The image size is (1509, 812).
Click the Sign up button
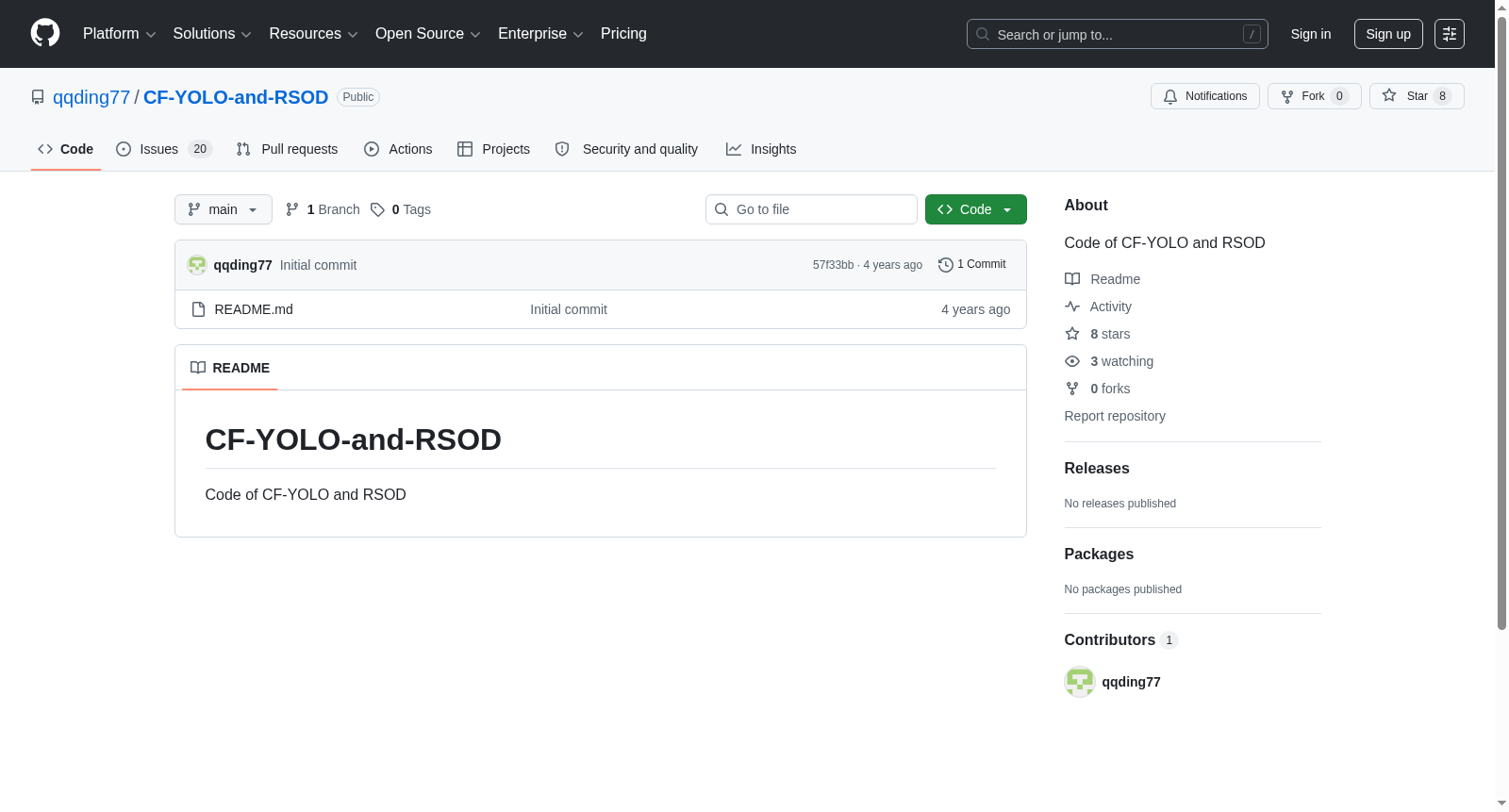pyautogui.click(x=1388, y=34)
